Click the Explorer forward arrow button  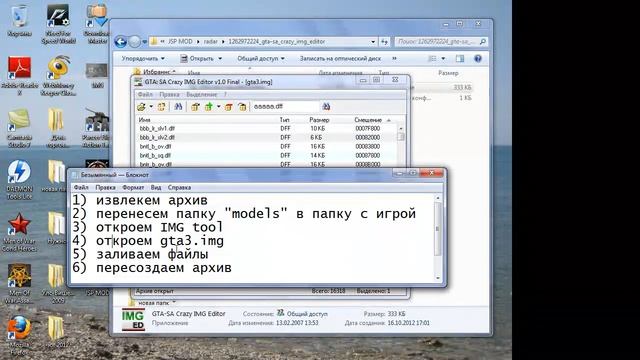click(x=134, y=42)
